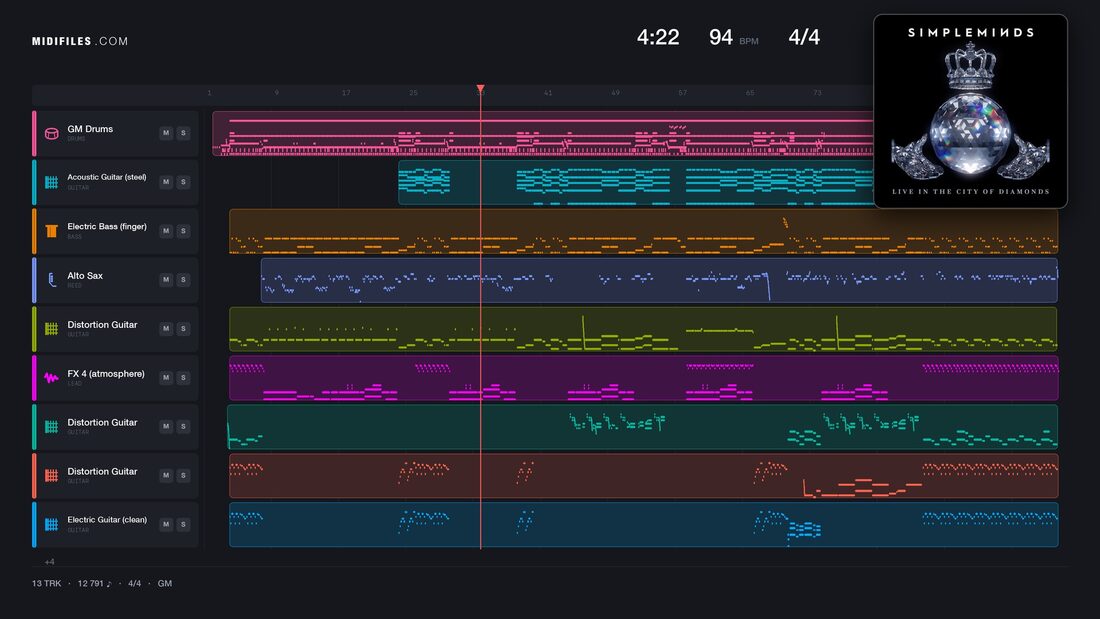1100x619 pixels.
Task: Jump to bar 65 on the ruler
Action: 750,93
